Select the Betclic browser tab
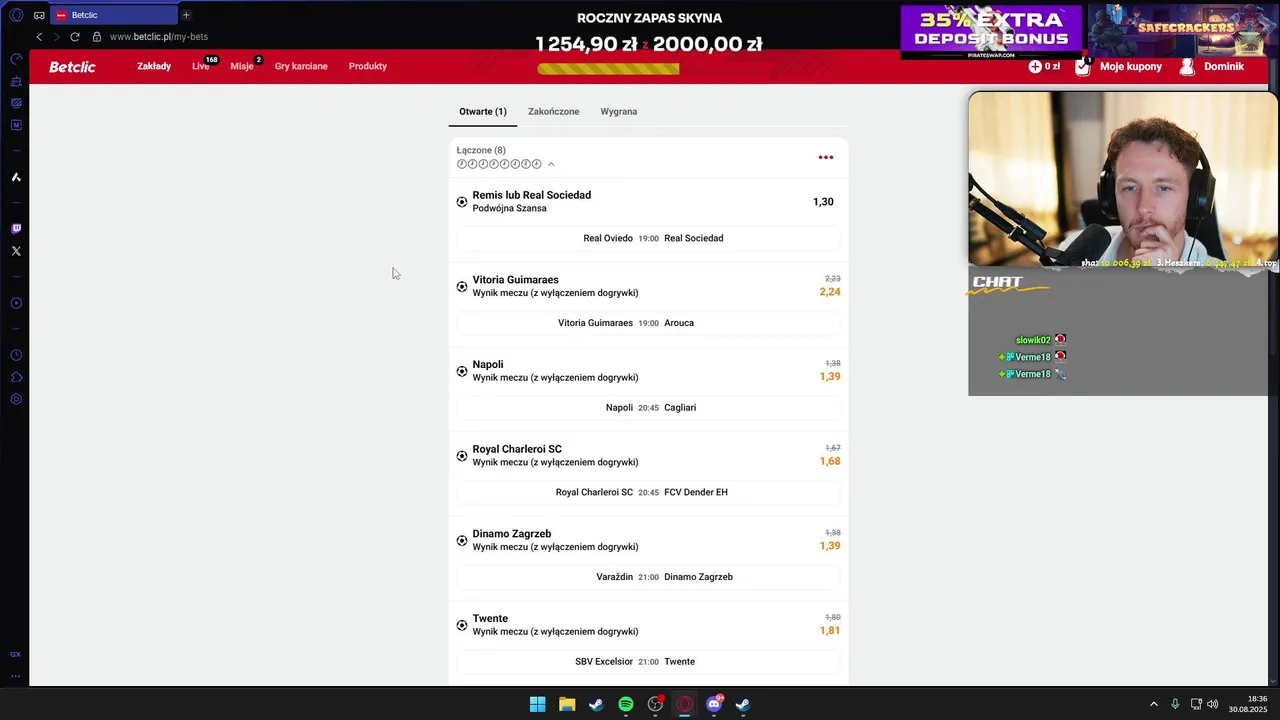 tap(112, 15)
